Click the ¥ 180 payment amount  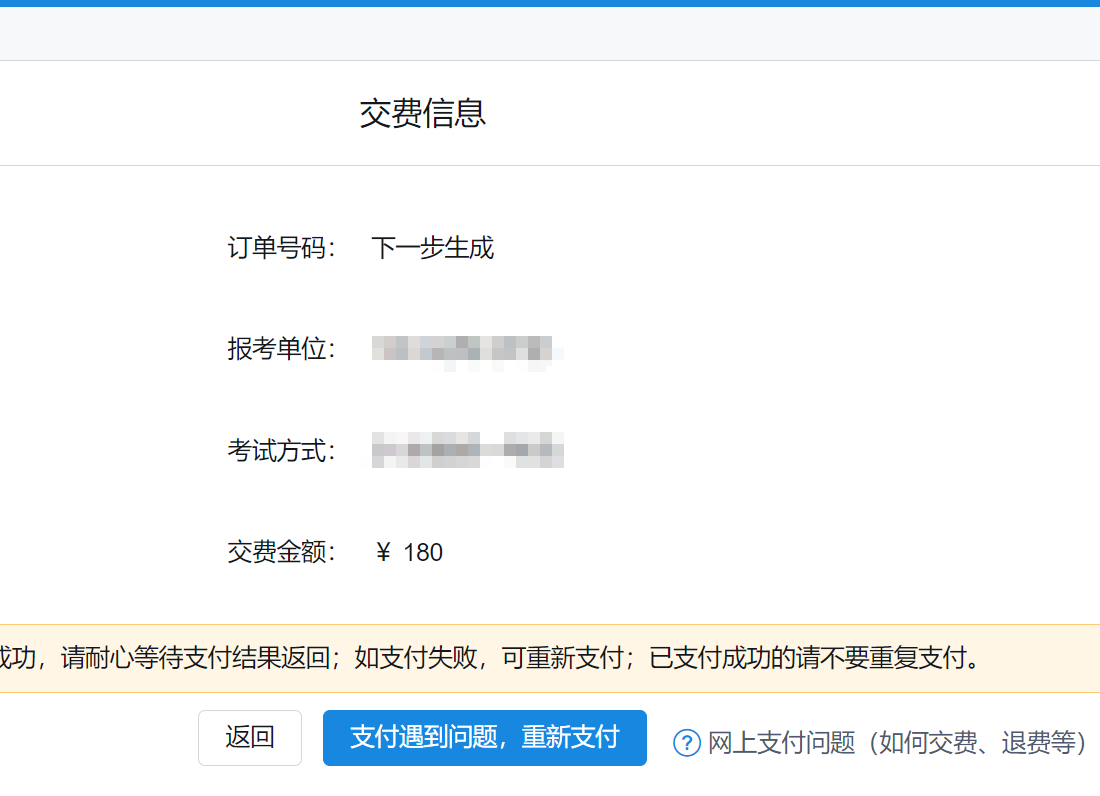point(409,552)
